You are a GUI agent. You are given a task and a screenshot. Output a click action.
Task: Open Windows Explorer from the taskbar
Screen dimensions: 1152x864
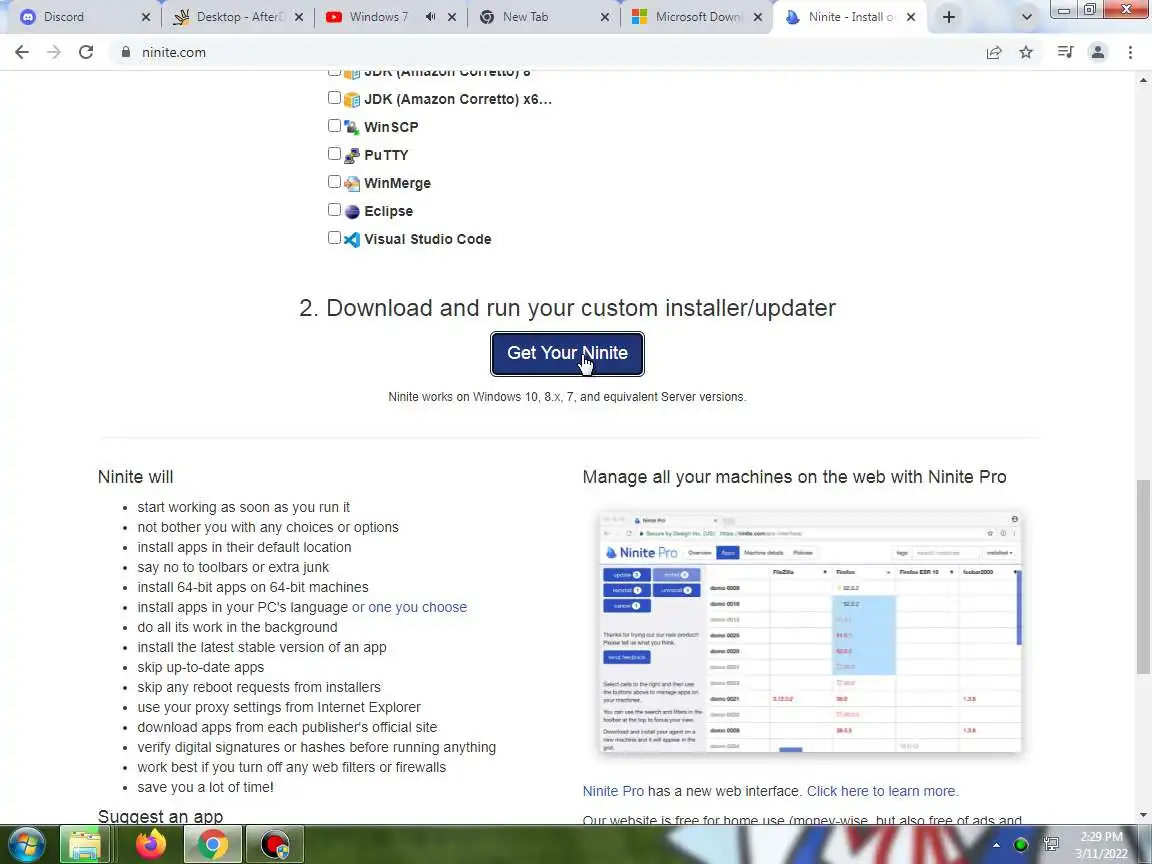84,845
